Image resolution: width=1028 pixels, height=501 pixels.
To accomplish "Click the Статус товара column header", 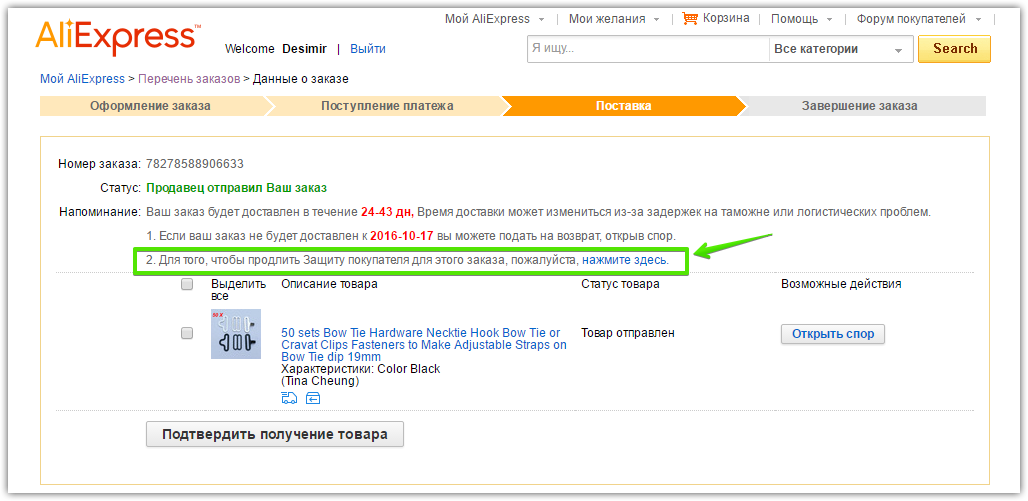I will (620, 284).
